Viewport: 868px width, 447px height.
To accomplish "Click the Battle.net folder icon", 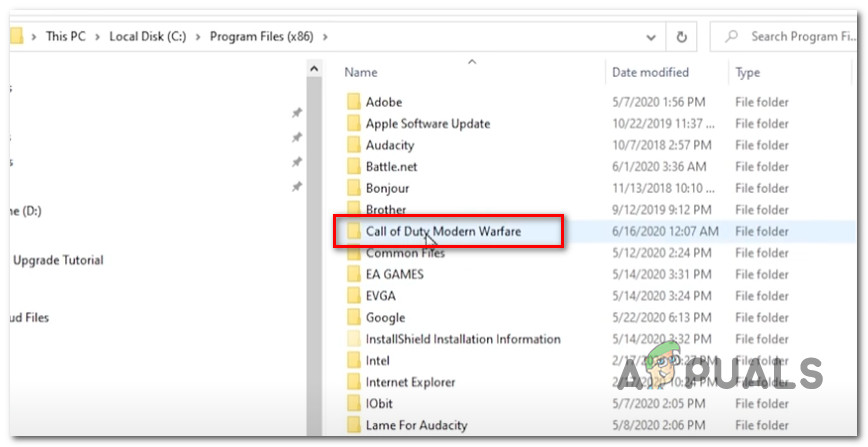I will (354, 167).
